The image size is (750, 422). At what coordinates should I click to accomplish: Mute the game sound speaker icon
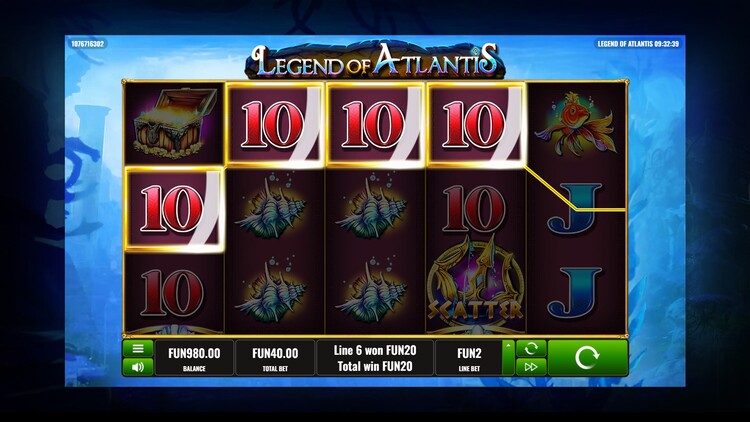[138, 367]
